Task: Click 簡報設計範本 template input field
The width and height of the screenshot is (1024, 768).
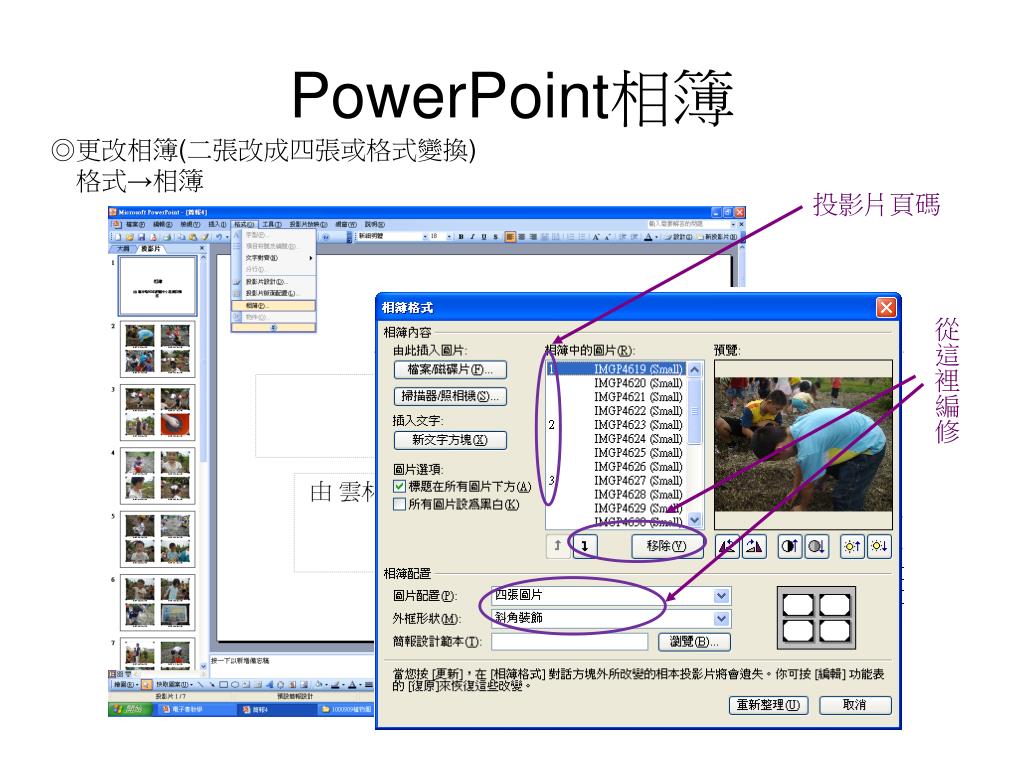Action: (569, 642)
